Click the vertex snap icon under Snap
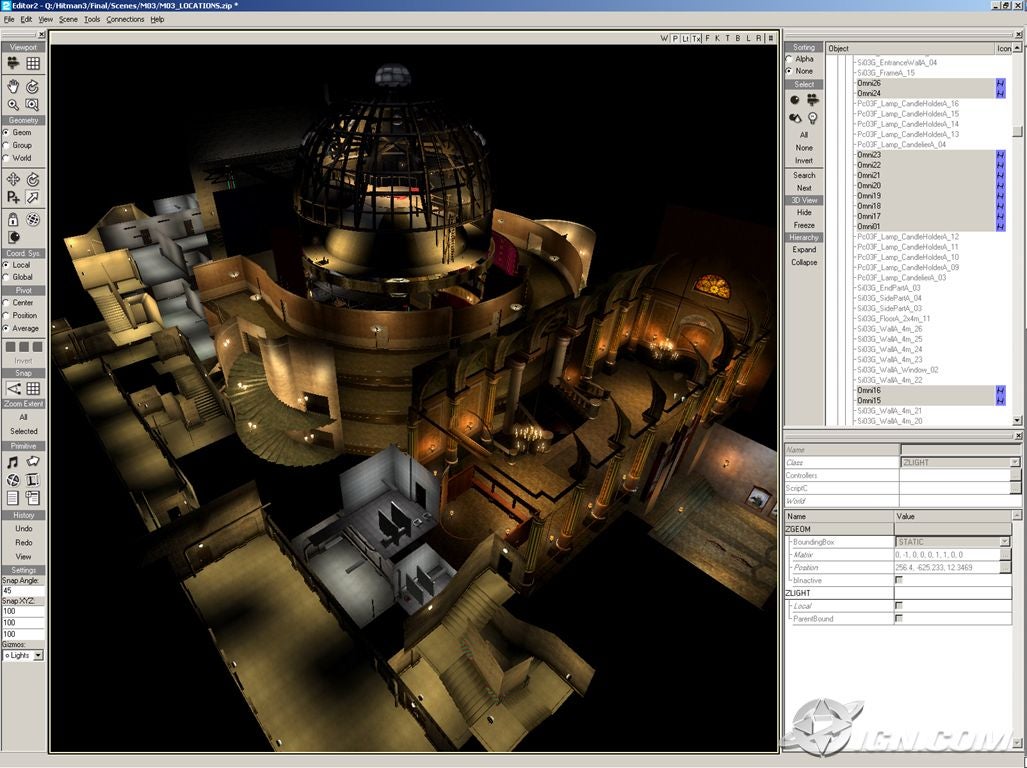1027x768 pixels. point(13,388)
